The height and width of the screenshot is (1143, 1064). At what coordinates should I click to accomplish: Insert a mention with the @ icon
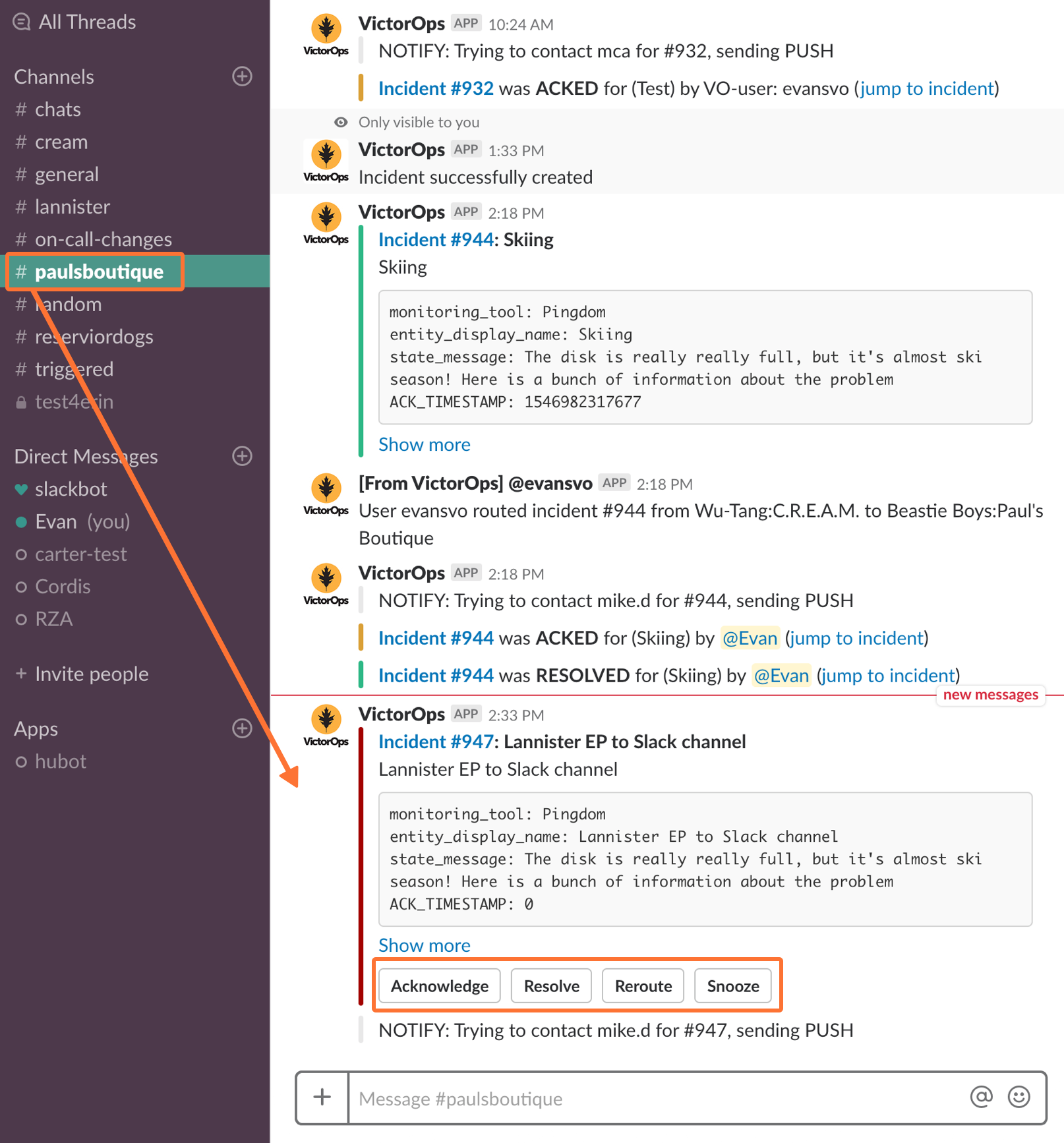(x=982, y=1098)
